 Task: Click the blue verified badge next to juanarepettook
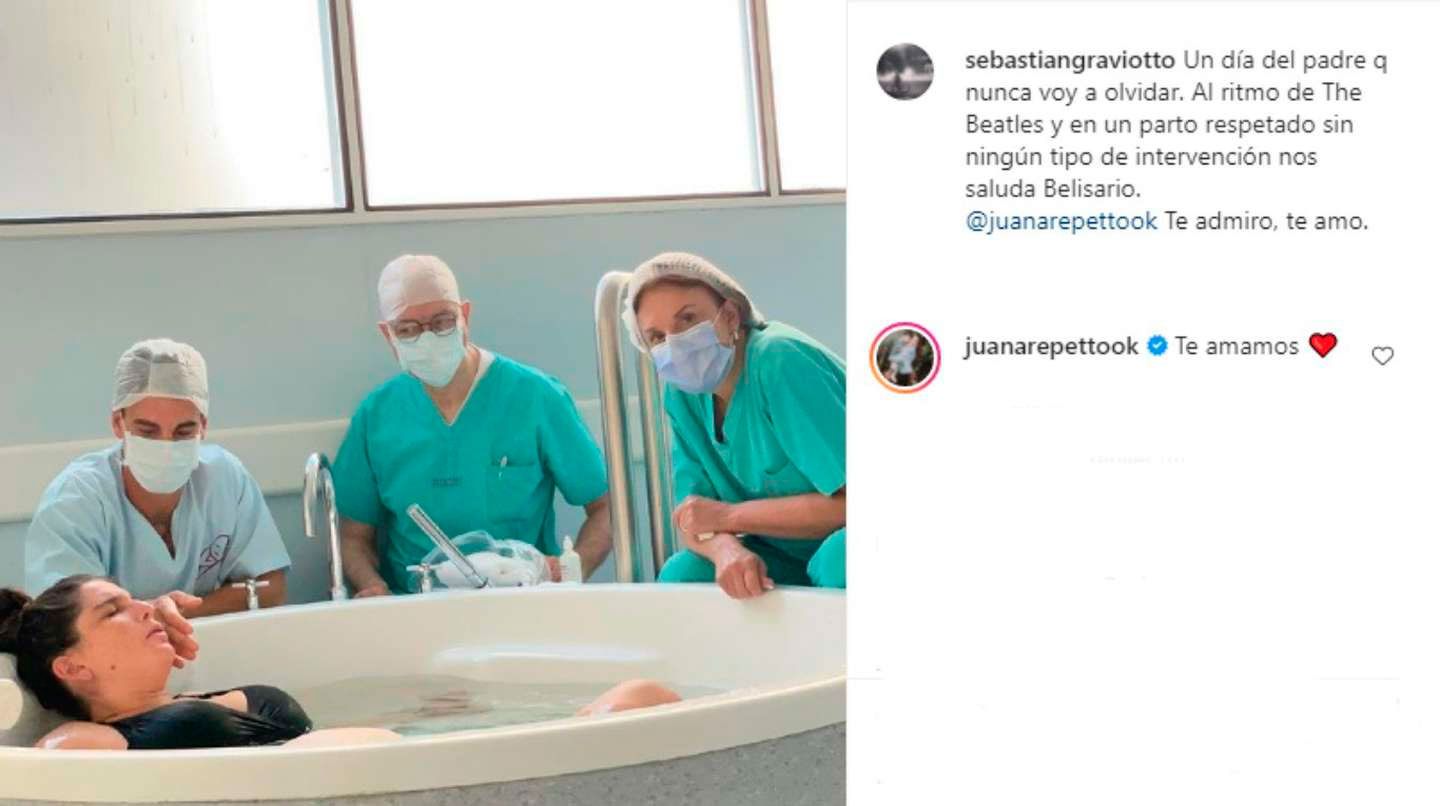(1157, 346)
